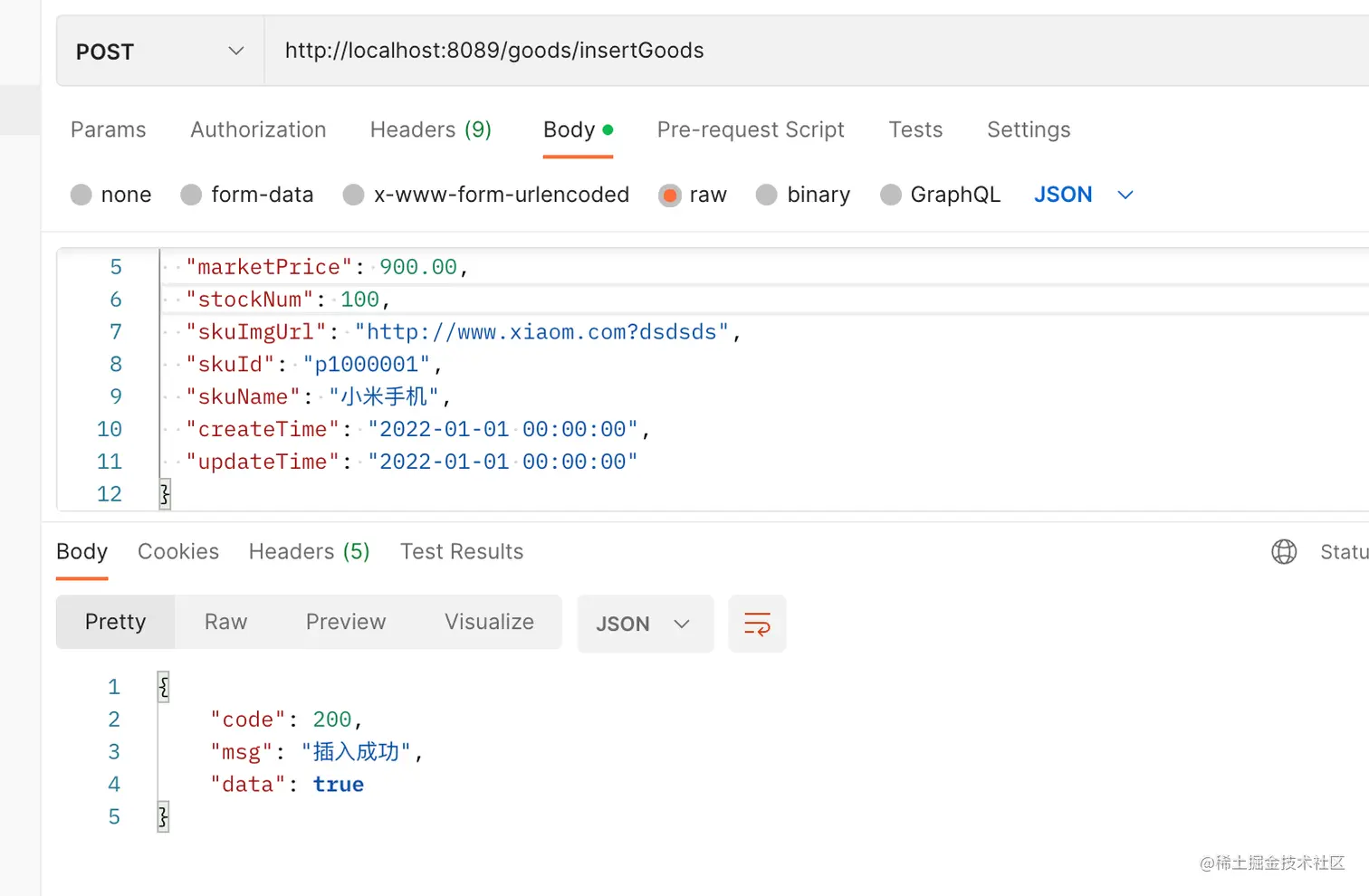Click the wrap lines icon in response
This screenshot has height=896, width=1369.
(x=757, y=624)
